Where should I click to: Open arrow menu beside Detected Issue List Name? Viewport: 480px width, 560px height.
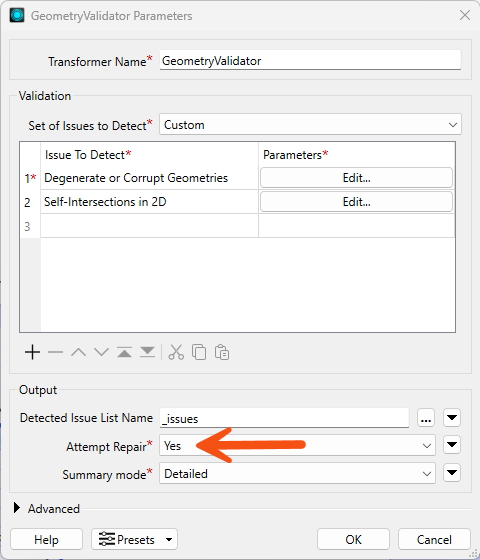pyautogui.click(x=452, y=418)
